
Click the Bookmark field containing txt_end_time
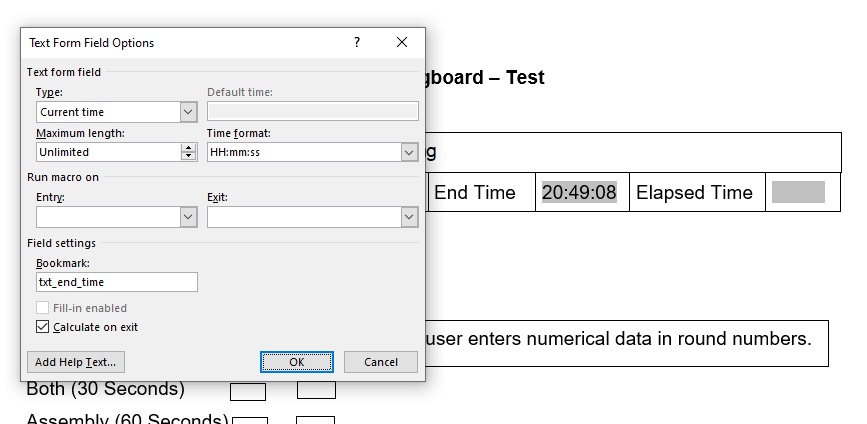pyautogui.click(x=117, y=282)
